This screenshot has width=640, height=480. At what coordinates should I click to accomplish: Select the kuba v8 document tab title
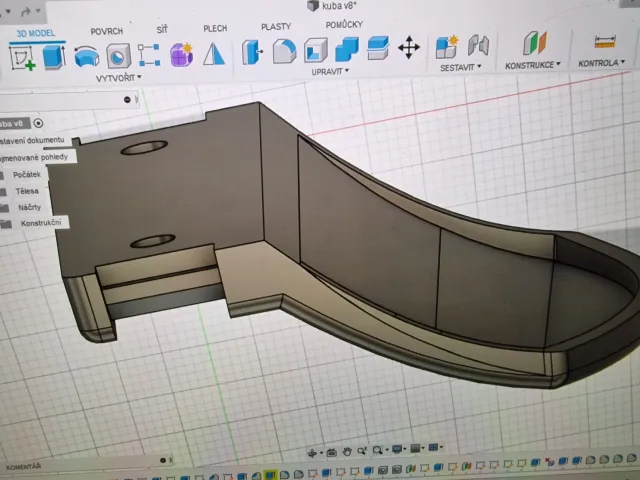click(x=339, y=6)
